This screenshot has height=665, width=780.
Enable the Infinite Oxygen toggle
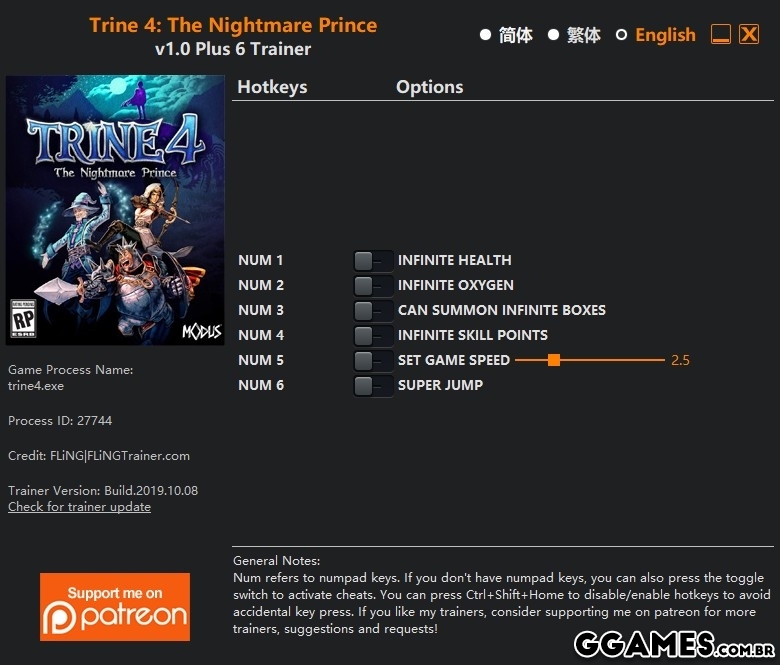coord(373,285)
